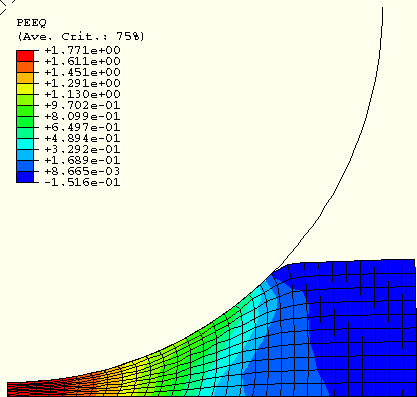Click the bright green band near +8.099e-01

point(25,111)
